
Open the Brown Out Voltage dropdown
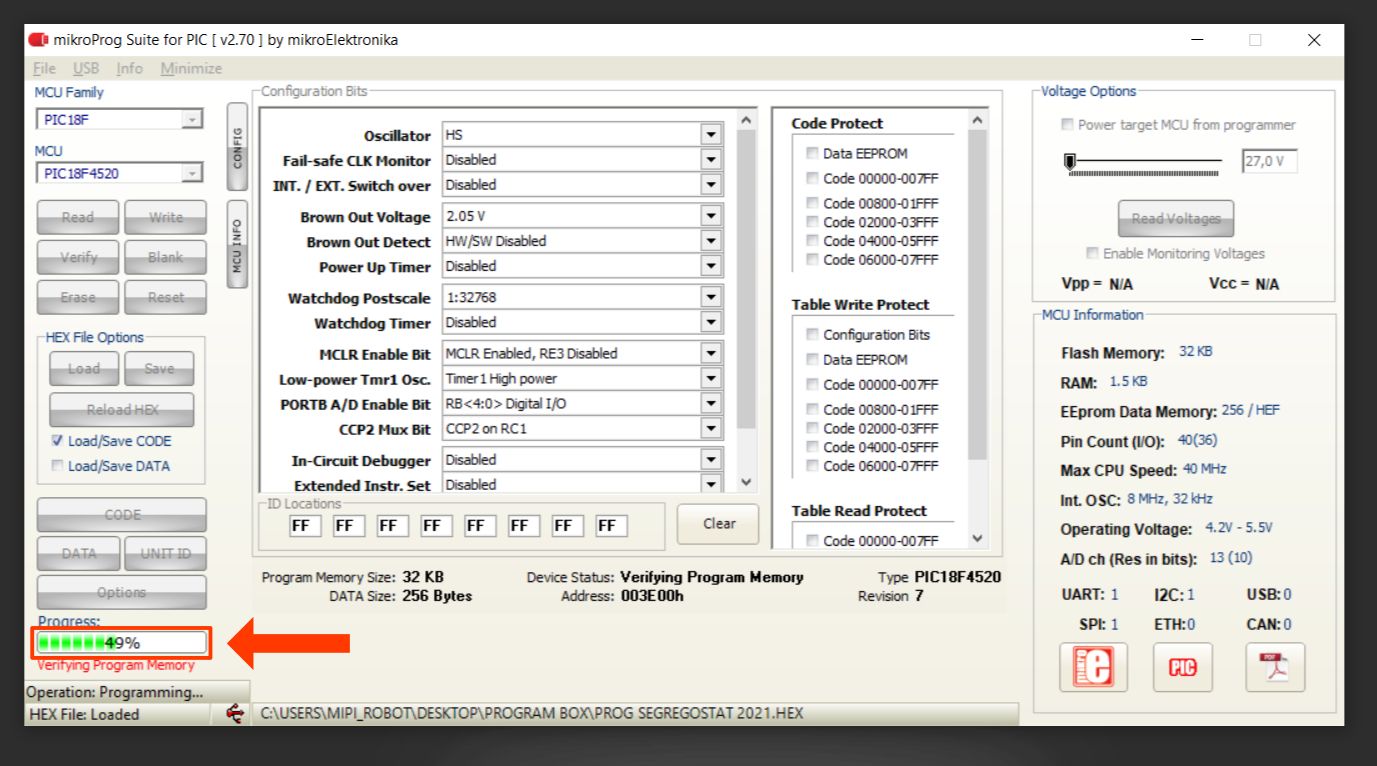pyautogui.click(x=711, y=216)
